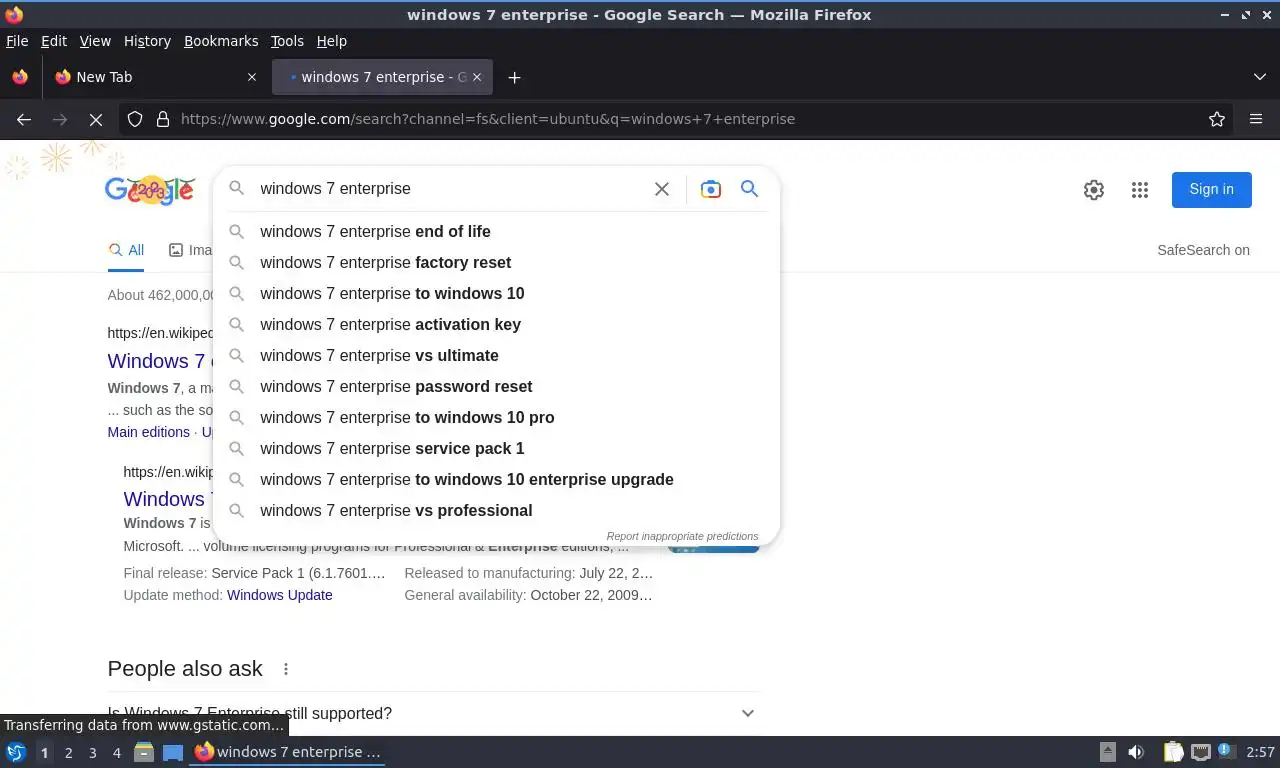1280x768 pixels.
Task: Close the windows 7 enterprise tab
Action: pyautogui.click(x=477, y=77)
